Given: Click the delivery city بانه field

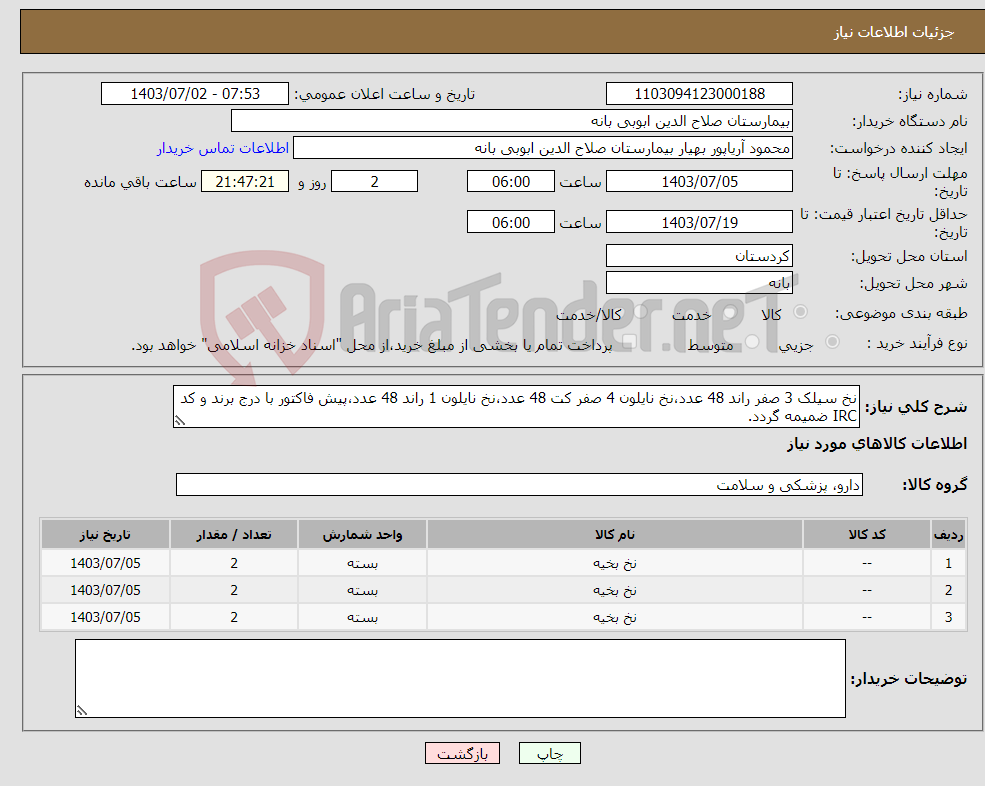Looking at the screenshot, I should pyautogui.click(x=699, y=283).
